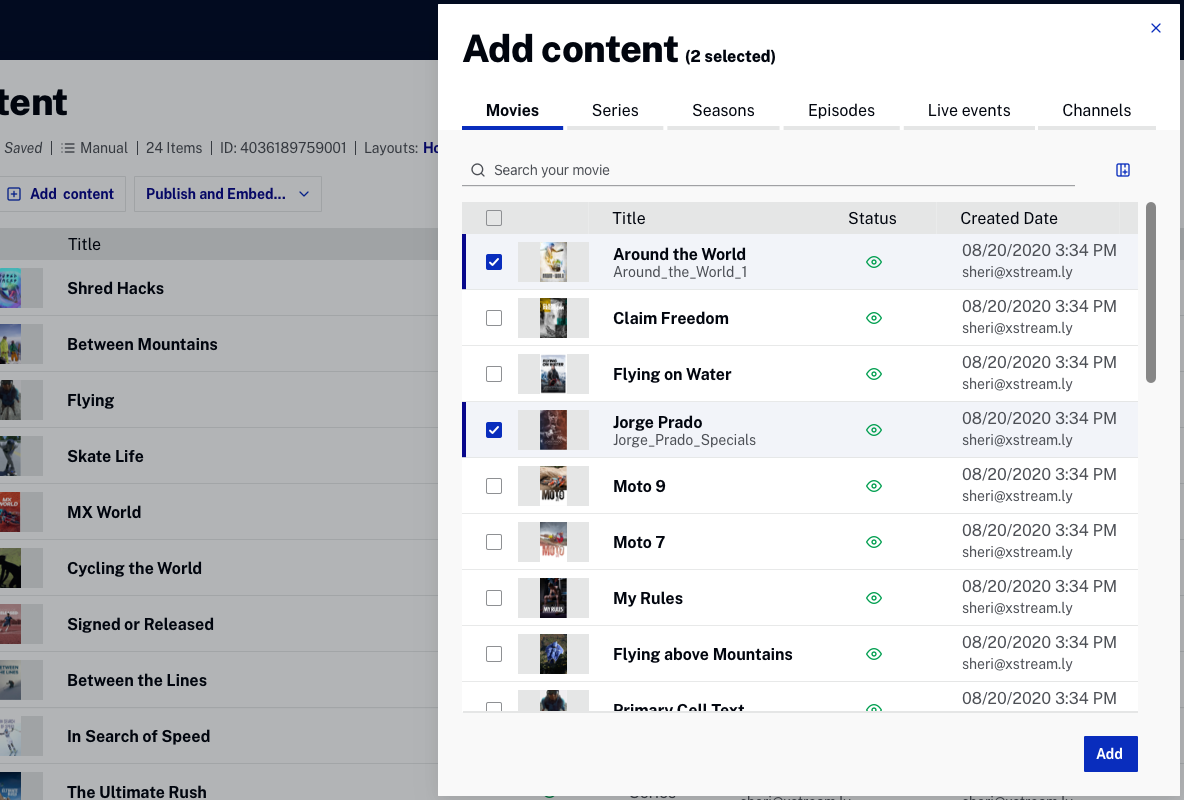Open the Live events tab
The width and height of the screenshot is (1184, 800).
(968, 110)
